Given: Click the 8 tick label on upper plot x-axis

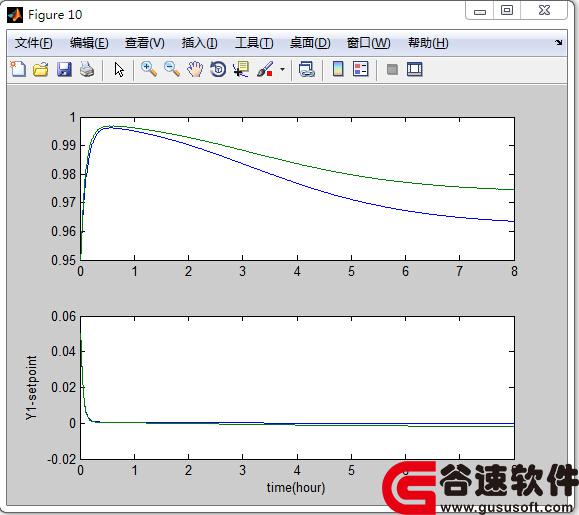Looking at the screenshot, I should pyautogui.click(x=514, y=272).
